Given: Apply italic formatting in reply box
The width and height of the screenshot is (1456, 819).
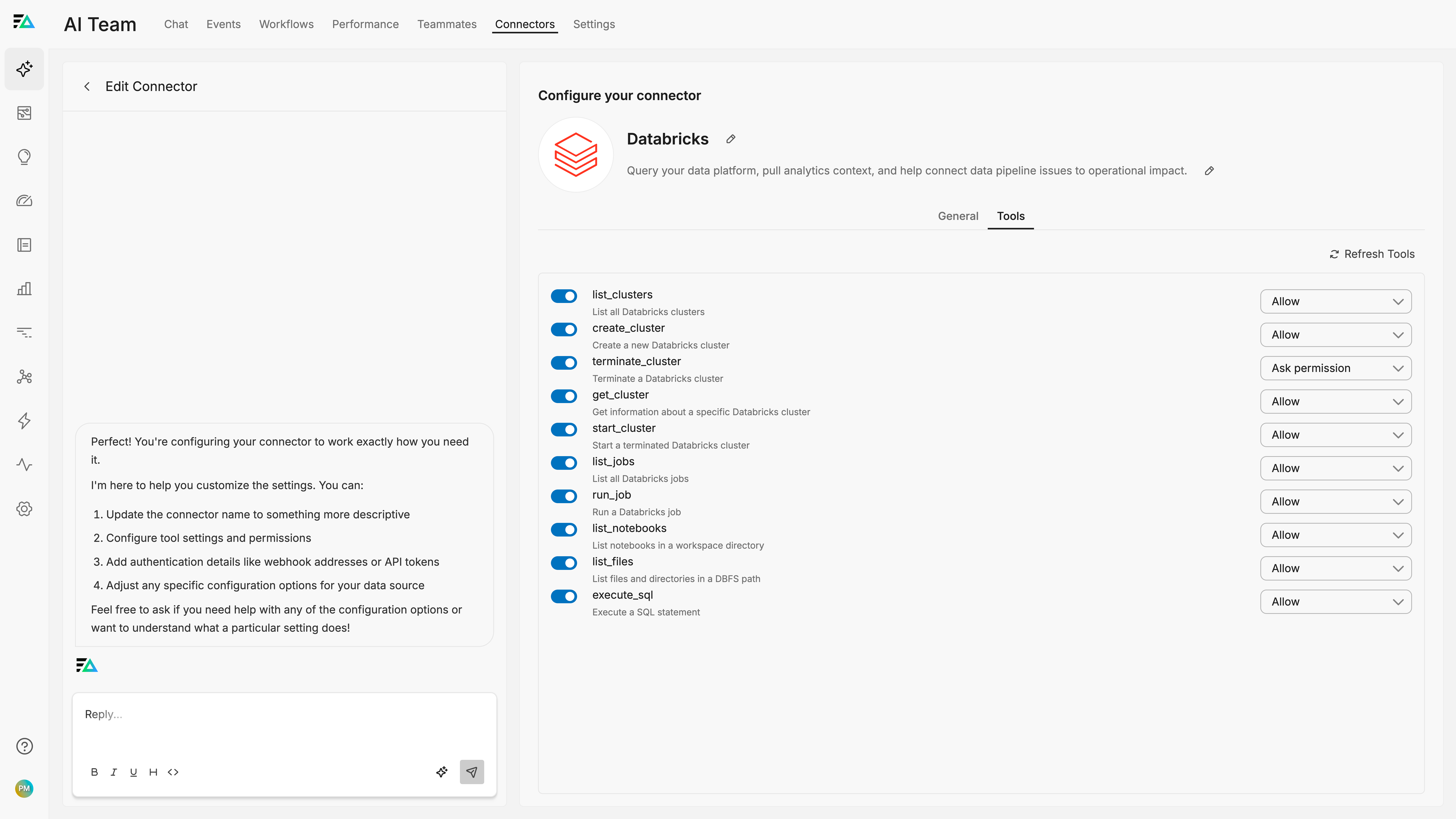Looking at the screenshot, I should pyautogui.click(x=114, y=772).
